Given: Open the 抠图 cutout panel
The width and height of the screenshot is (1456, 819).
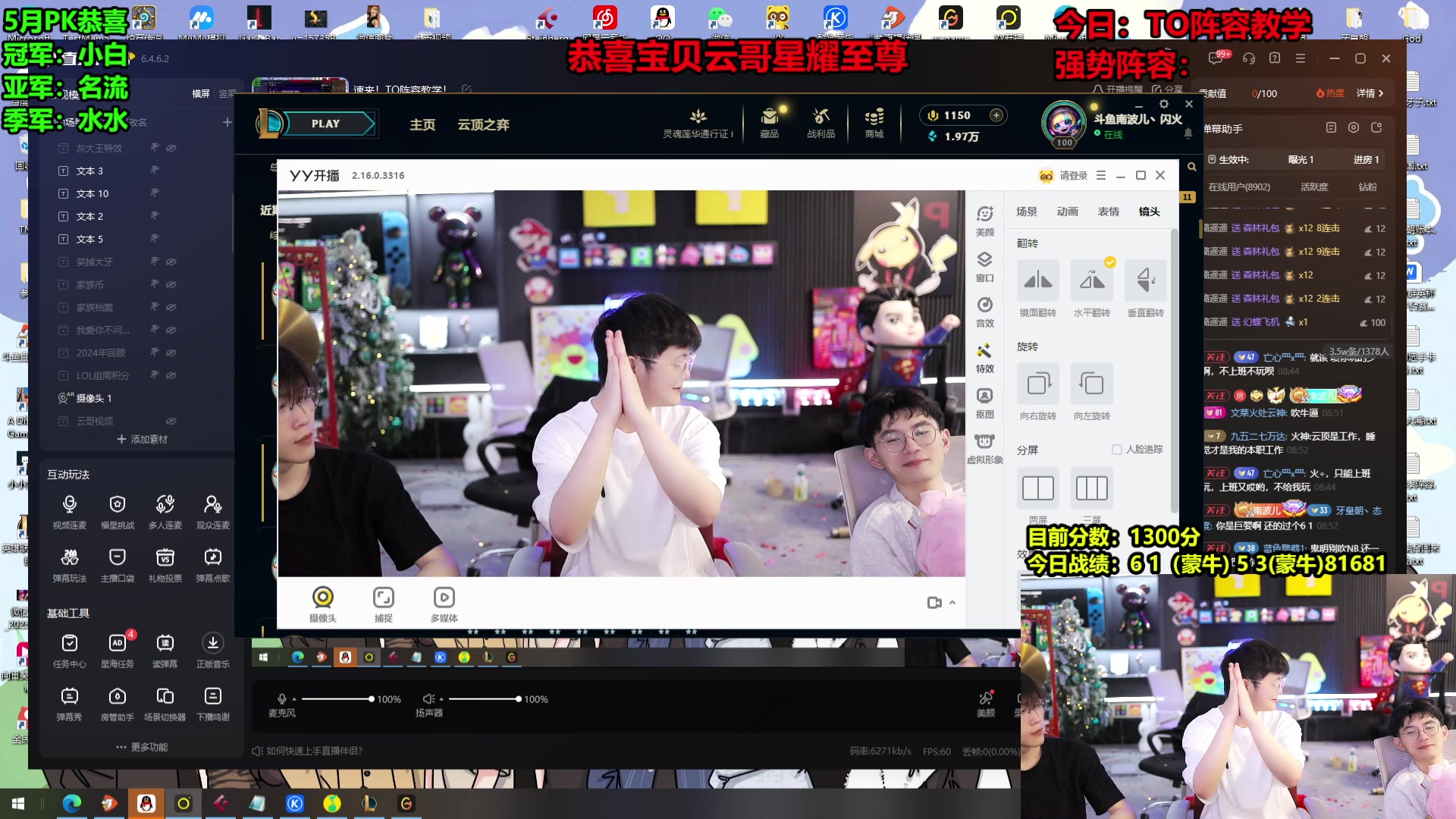Looking at the screenshot, I should [x=984, y=403].
